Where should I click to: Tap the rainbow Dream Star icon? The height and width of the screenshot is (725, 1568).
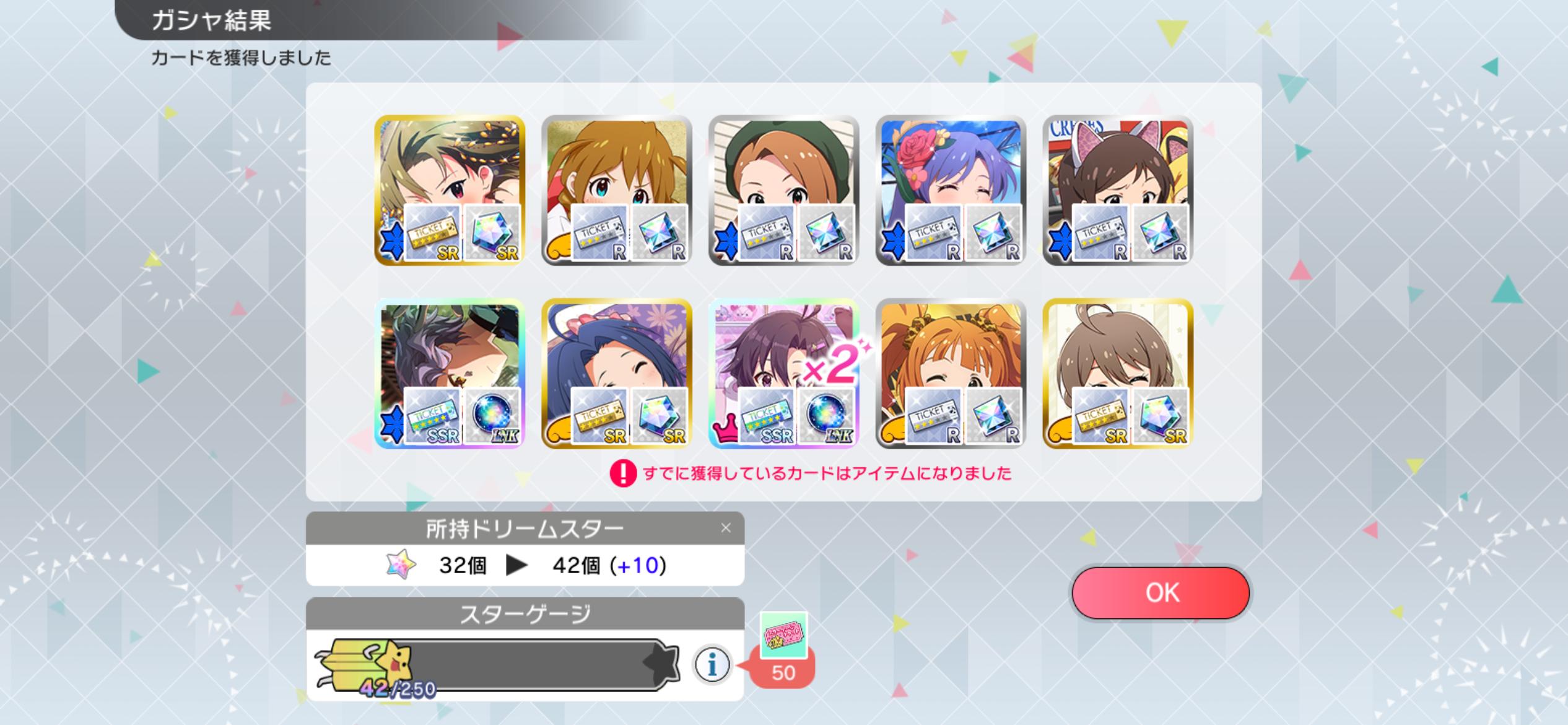[401, 565]
